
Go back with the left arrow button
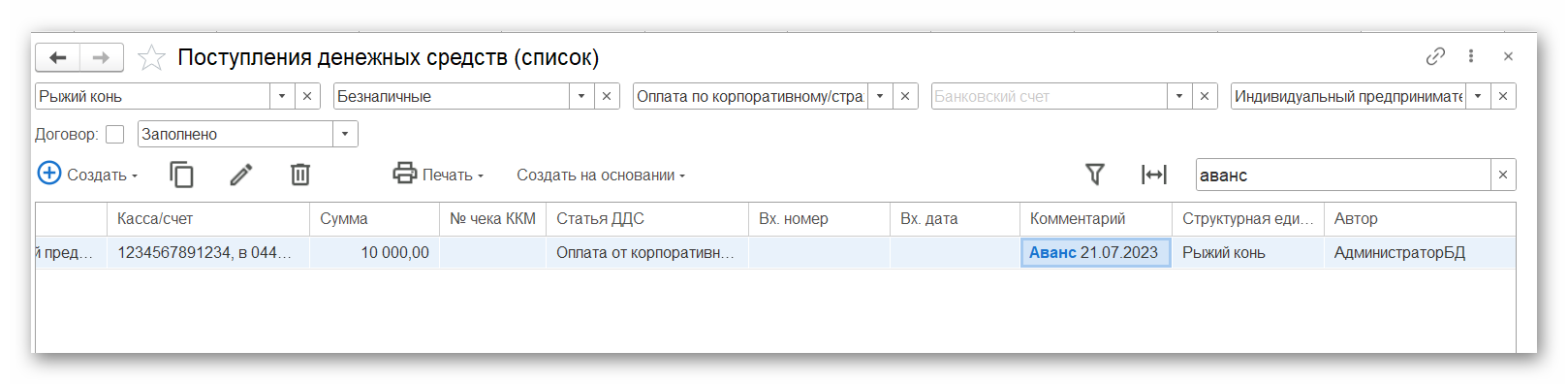(x=58, y=58)
